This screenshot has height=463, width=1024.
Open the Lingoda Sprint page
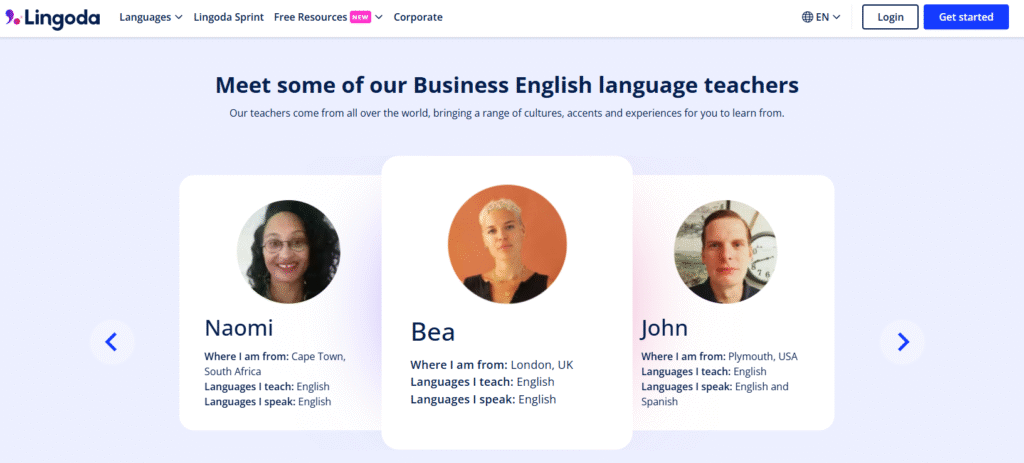228,17
